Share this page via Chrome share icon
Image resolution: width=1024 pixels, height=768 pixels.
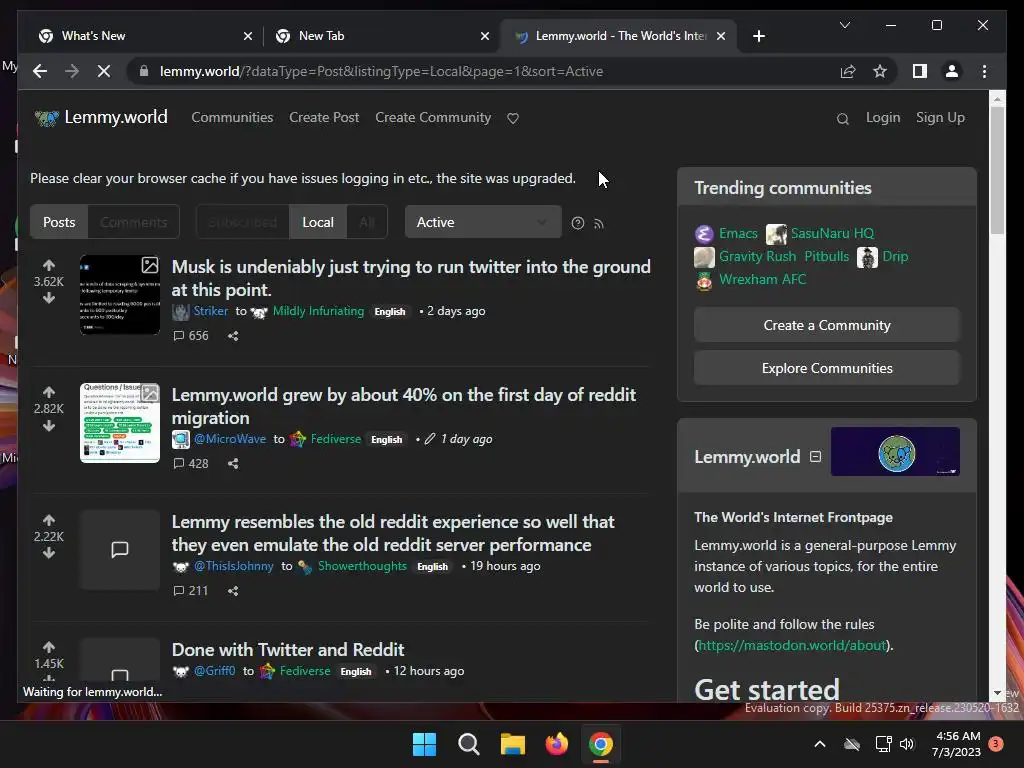848,71
